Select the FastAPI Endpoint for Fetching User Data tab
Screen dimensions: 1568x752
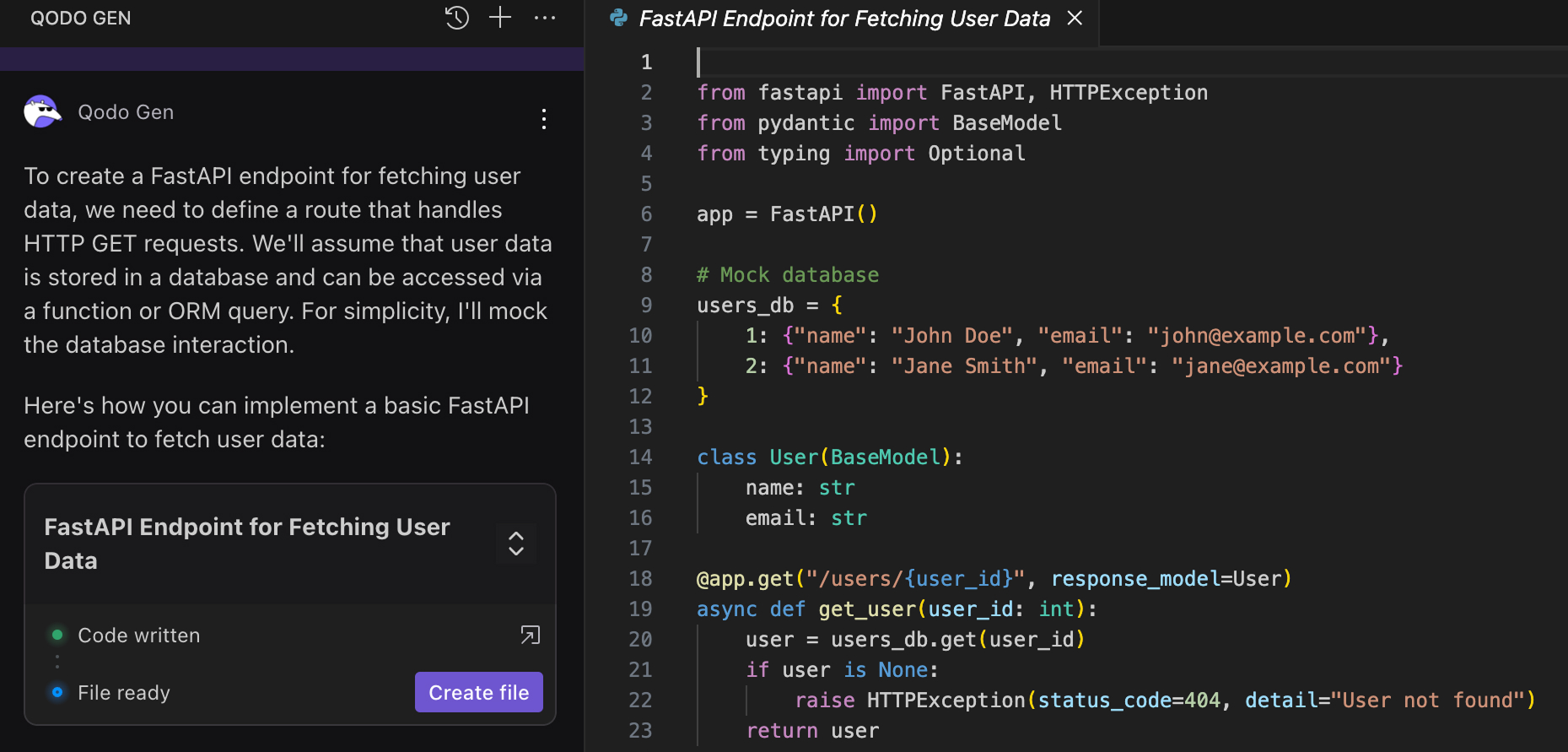pyautogui.click(x=844, y=19)
